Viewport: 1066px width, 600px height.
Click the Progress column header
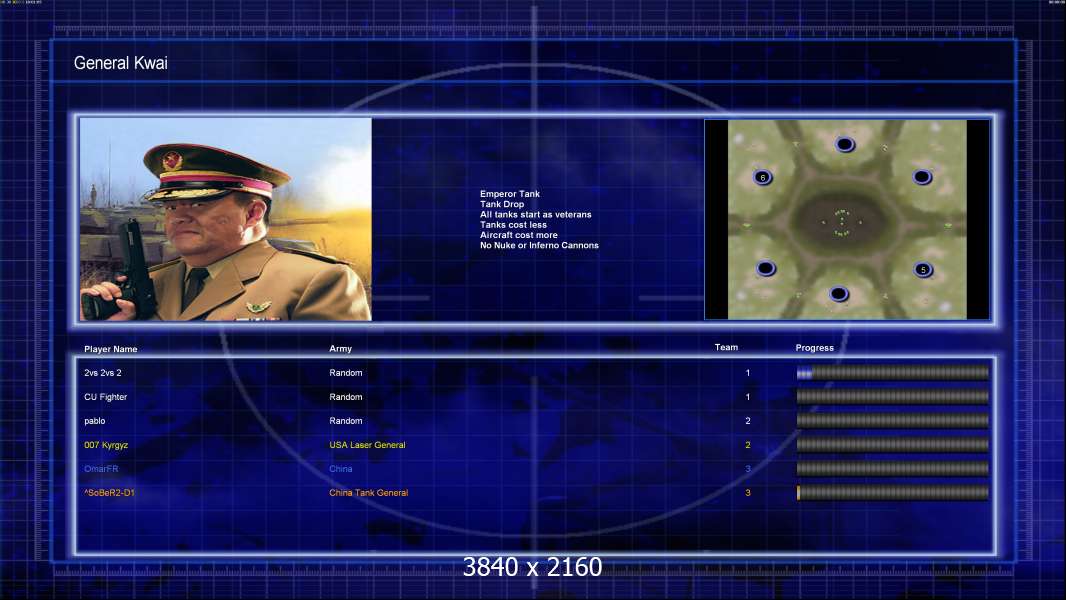(x=814, y=348)
